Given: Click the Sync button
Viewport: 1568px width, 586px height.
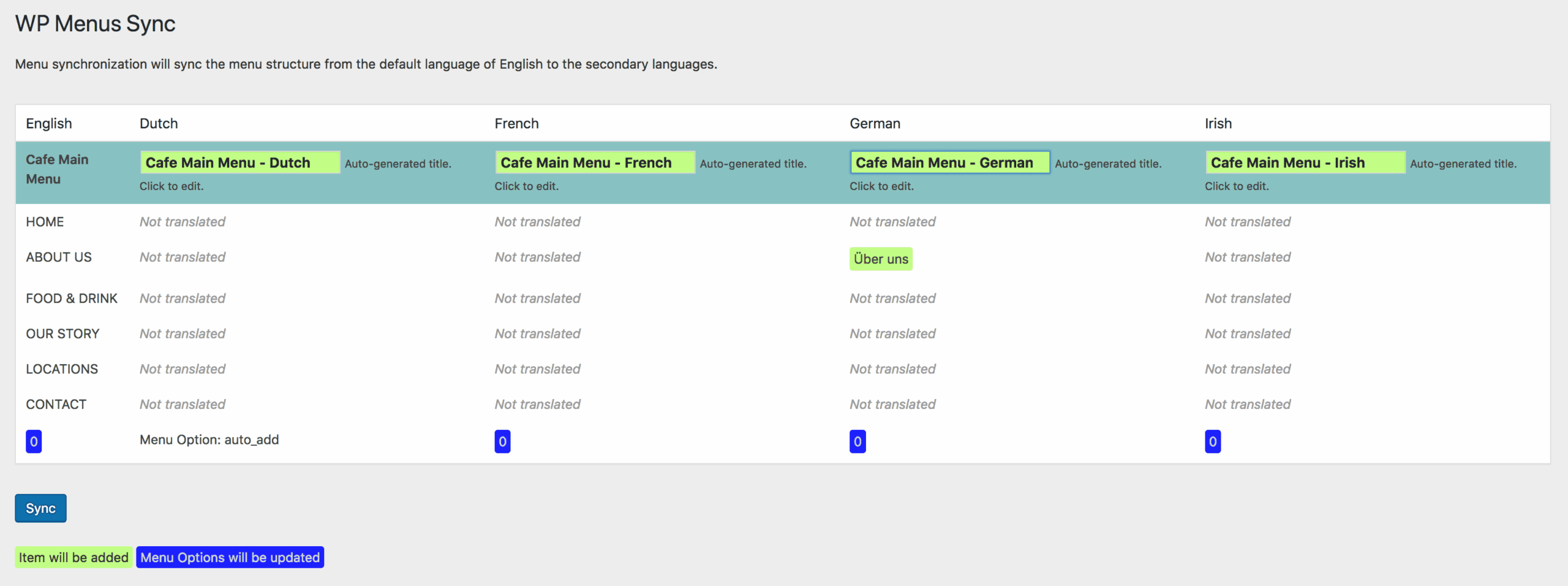Looking at the screenshot, I should [40, 508].
